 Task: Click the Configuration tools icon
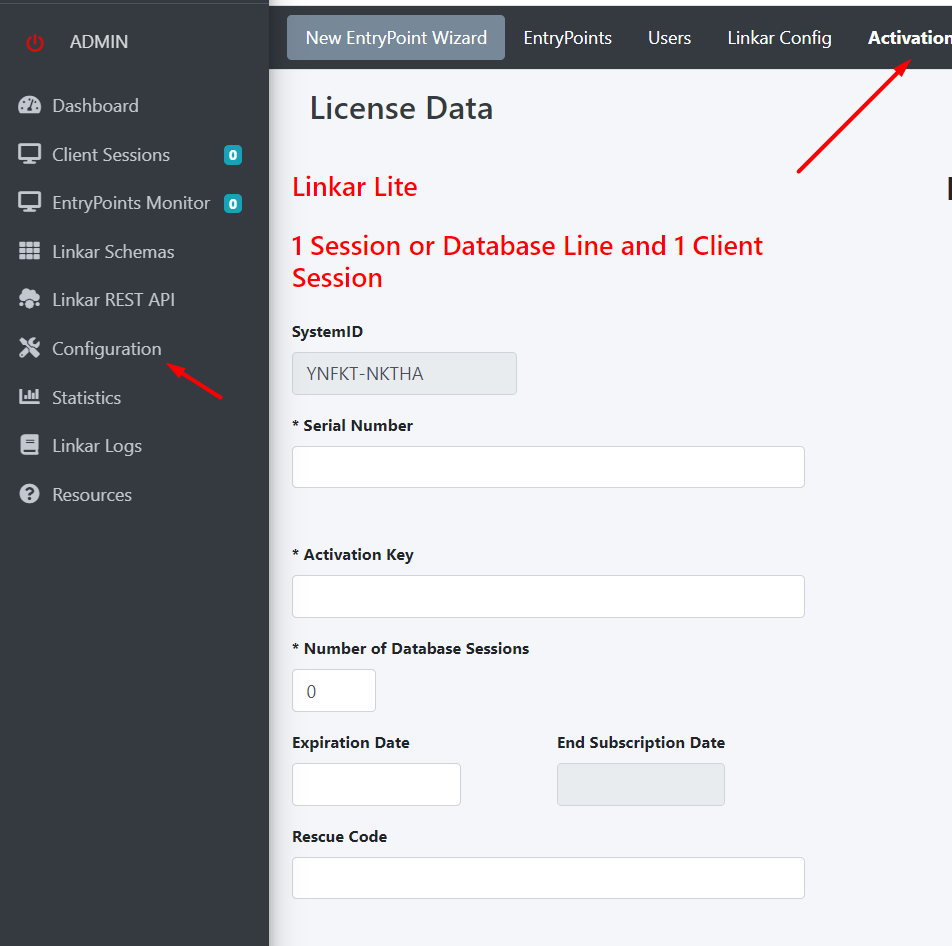pyautogui.click(x=29, y=348)
